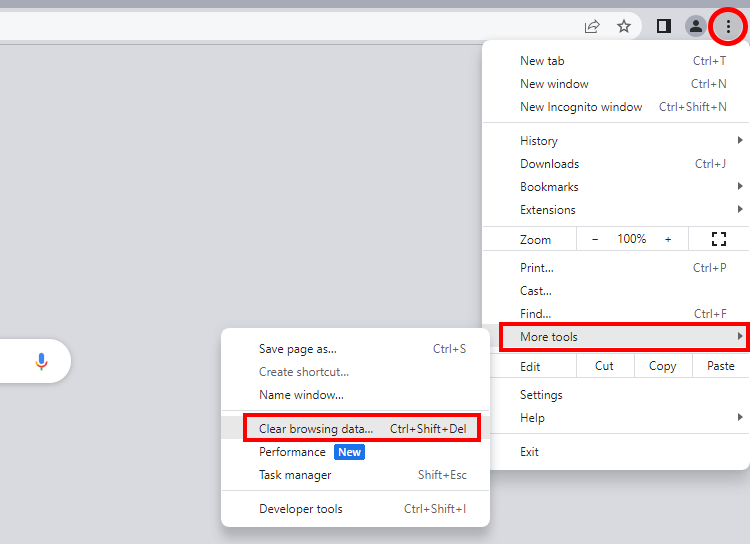Toggle fullscreen mode icon in Zoom row
The width and height of the screenshot is (750, 544).
point(718,239)
